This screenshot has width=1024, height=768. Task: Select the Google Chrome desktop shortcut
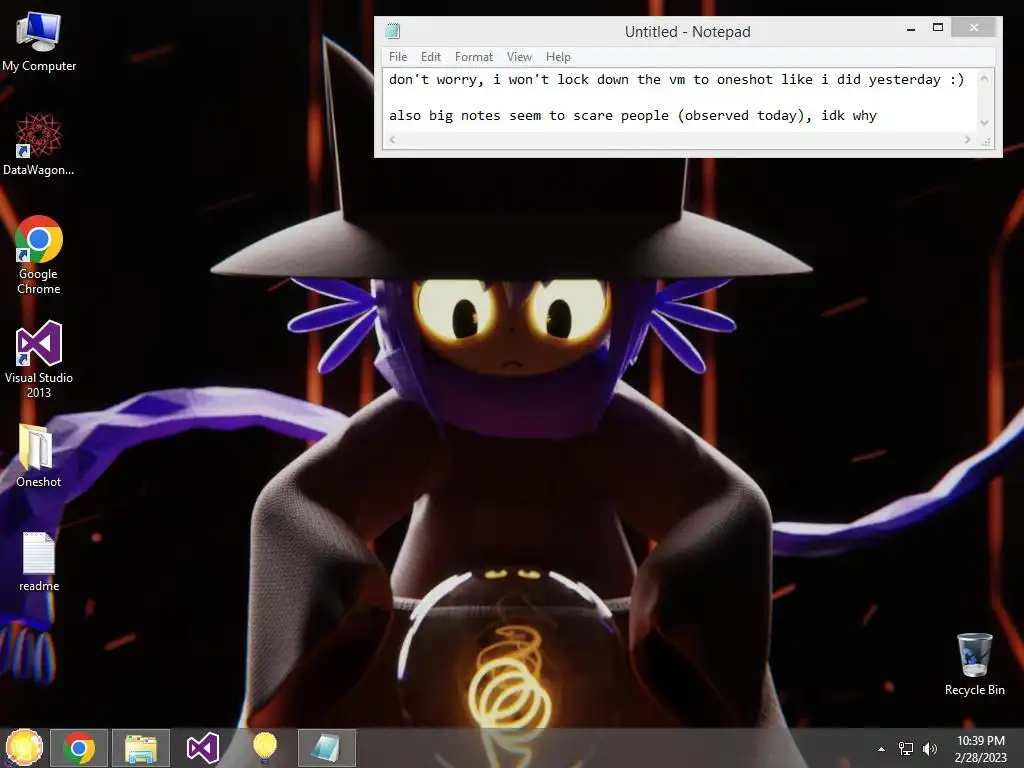pyautogui.click(x=39, y=255)
